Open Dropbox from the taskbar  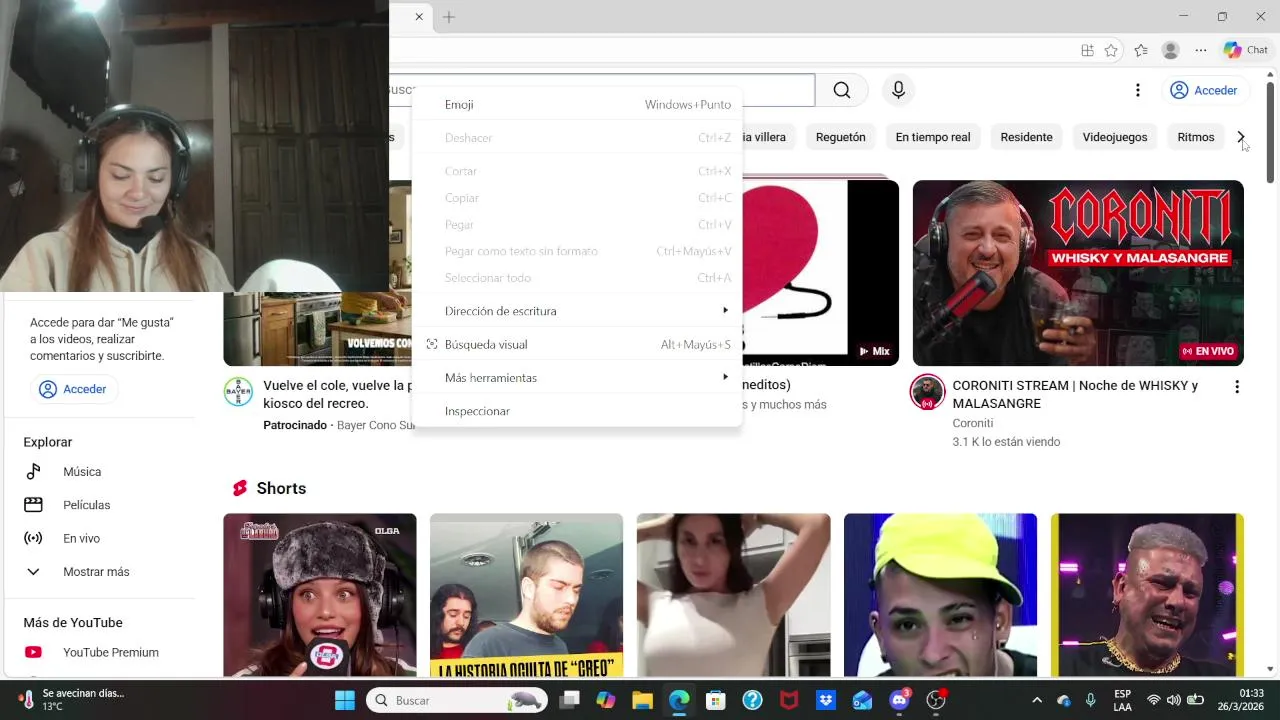825,700
